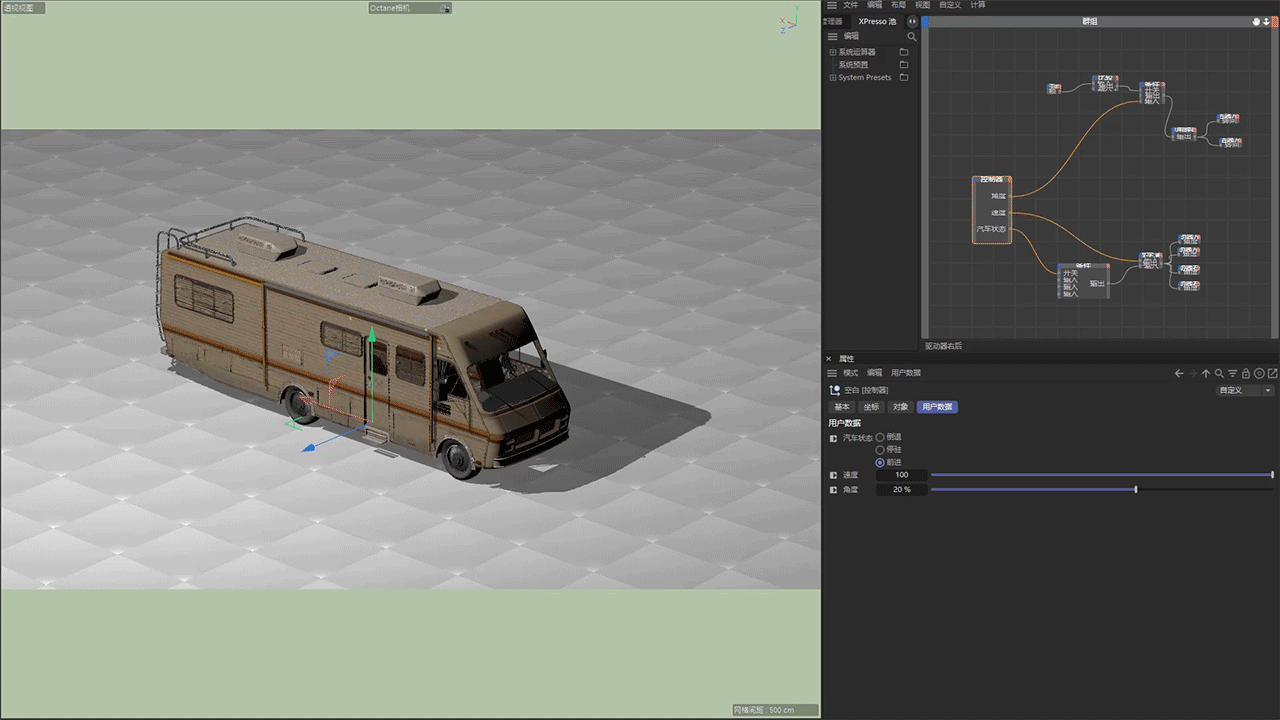
Task: Open the 视图 menu
Action: pyautogui.click(x=923, y=5)
